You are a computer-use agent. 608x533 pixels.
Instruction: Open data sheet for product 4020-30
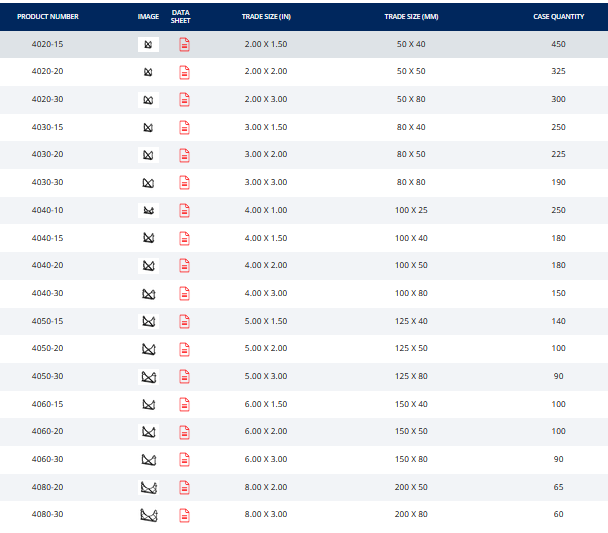point(184,100)
